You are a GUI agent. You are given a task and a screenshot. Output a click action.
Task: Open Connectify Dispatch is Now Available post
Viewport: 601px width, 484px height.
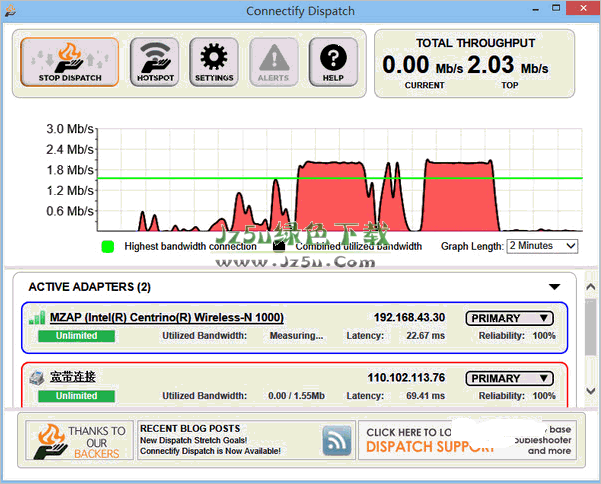pyautogui.click(x=210, y=451)
